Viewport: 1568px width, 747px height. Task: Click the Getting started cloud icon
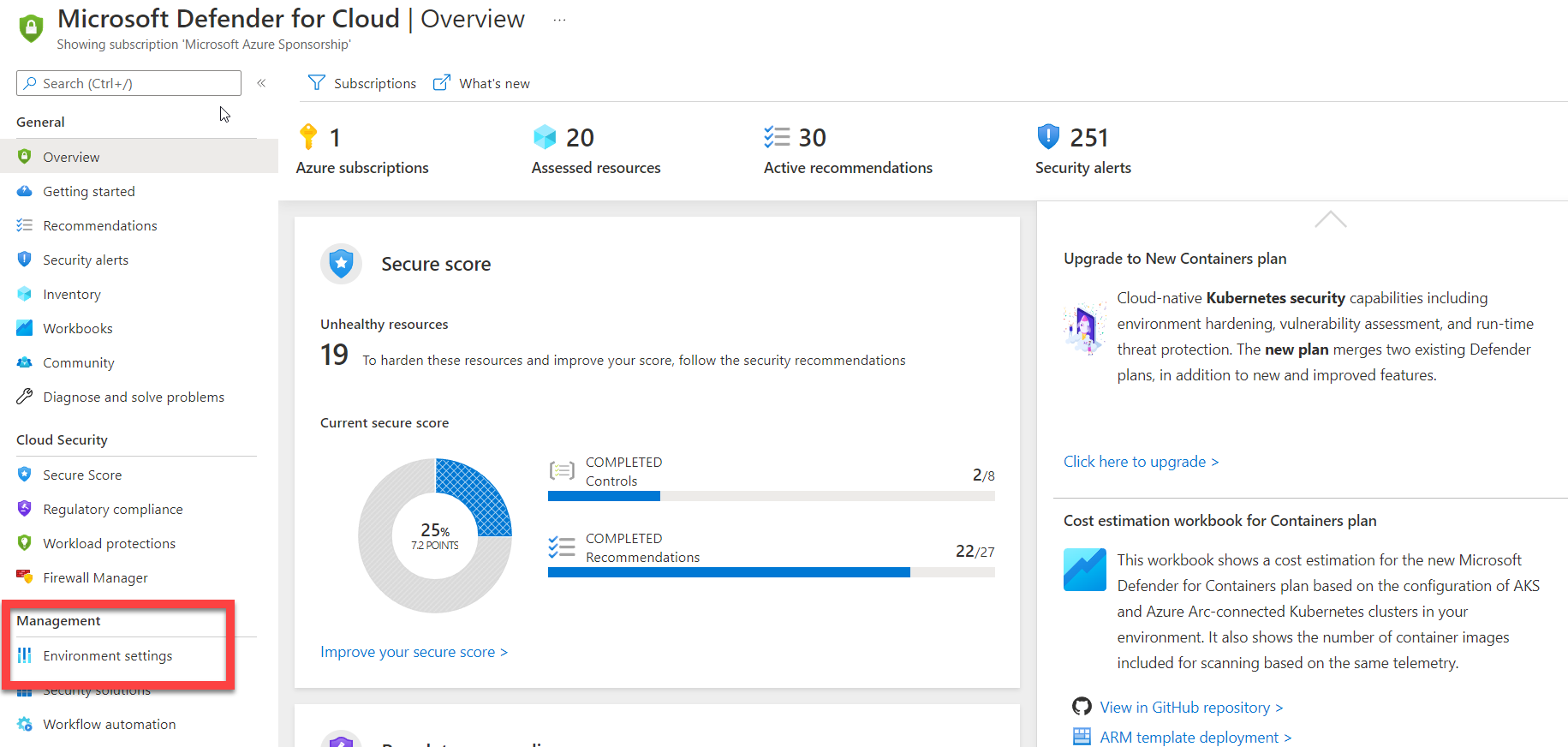pyautogui.click(x=25, y=191)
